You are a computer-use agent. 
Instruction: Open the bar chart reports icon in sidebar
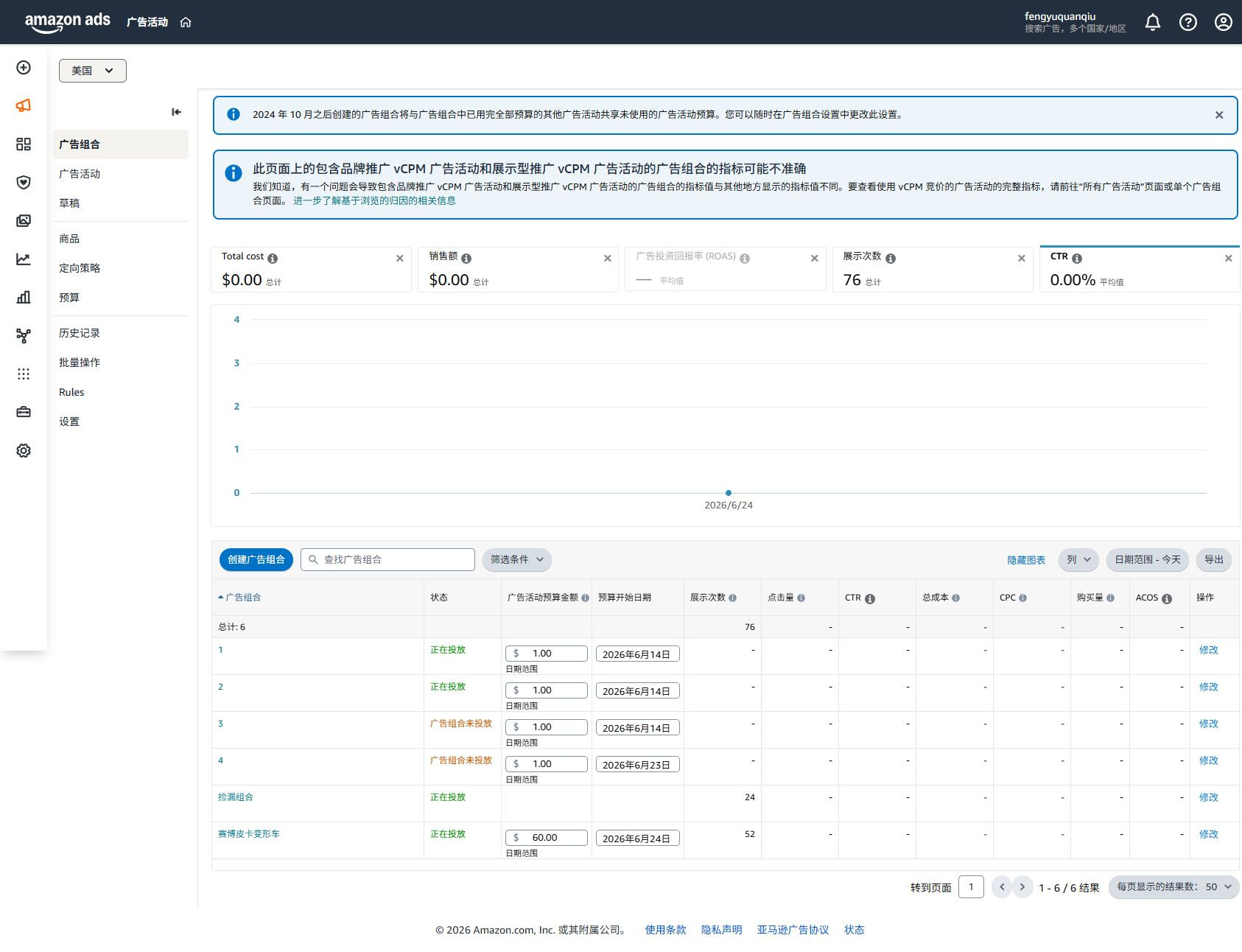point(24,297)
